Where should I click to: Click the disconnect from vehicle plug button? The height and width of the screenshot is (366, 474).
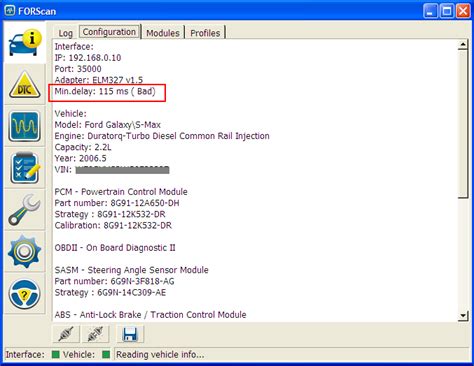(95, 334)
